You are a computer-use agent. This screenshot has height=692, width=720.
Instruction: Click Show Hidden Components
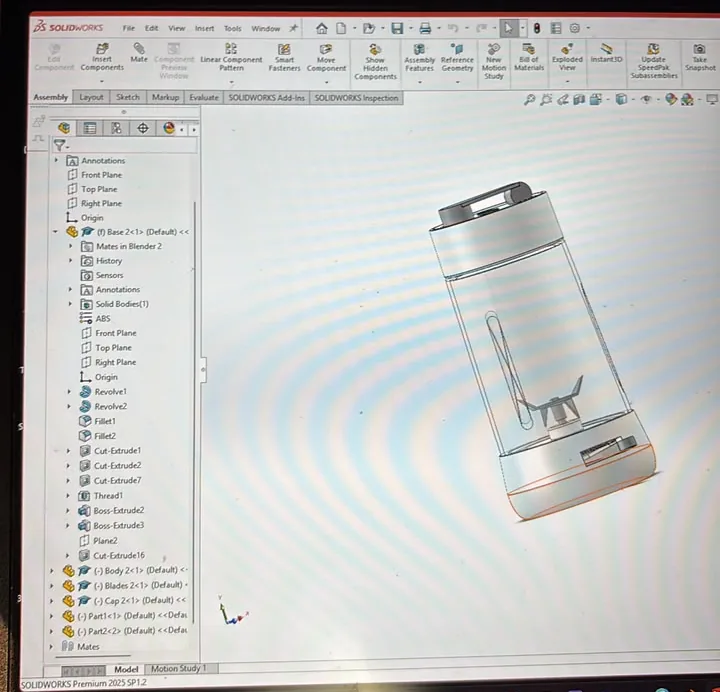[x=375, y=62]
